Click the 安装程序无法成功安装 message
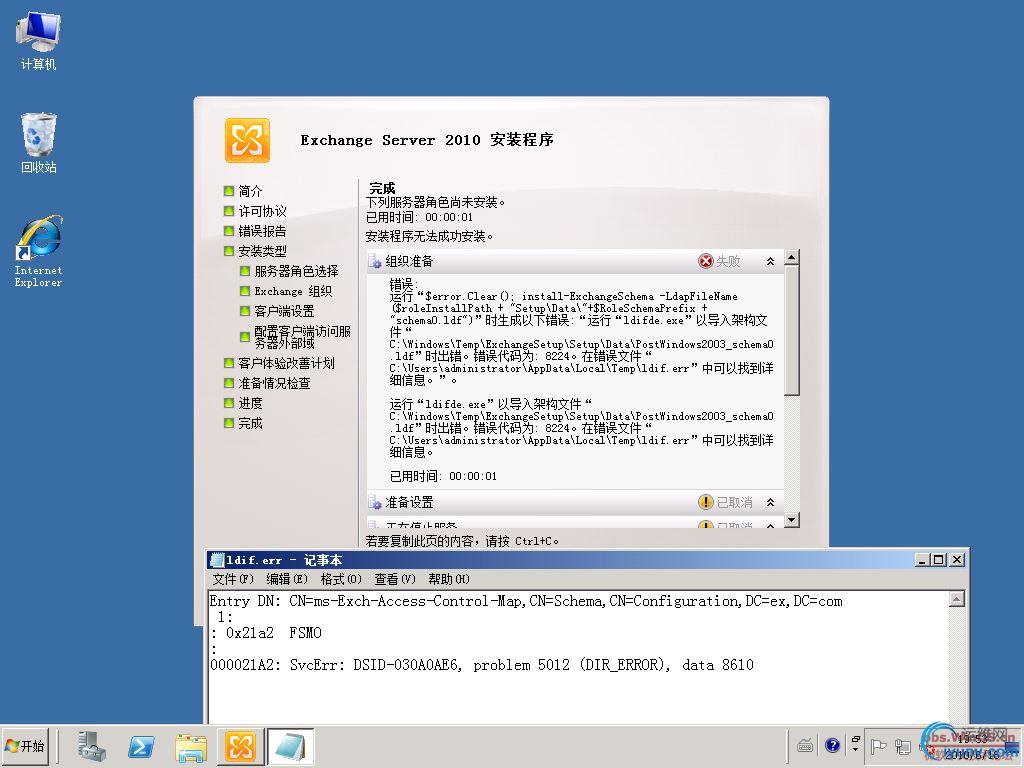 pos(429,236)
